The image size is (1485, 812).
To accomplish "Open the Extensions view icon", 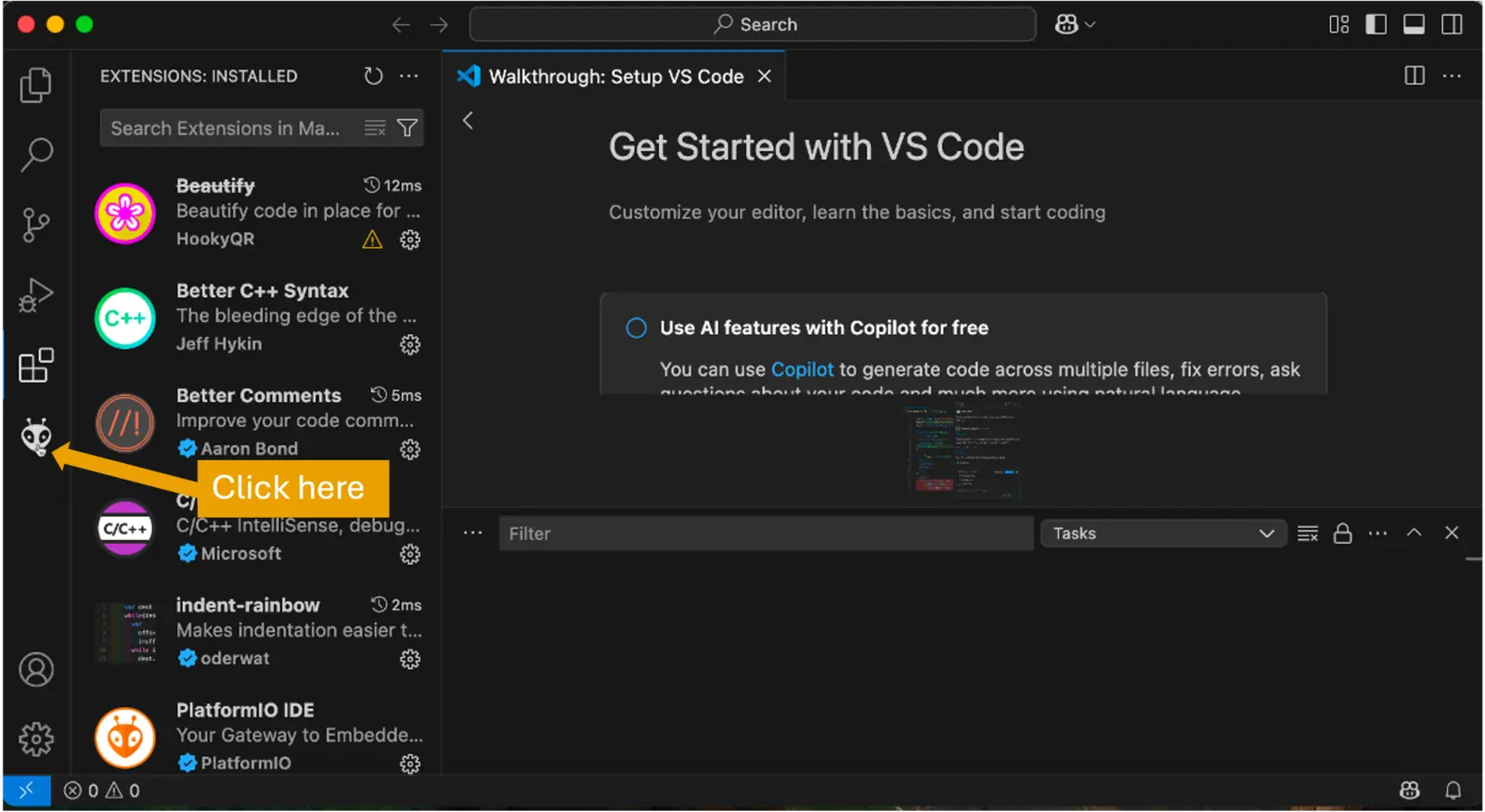I will pos(36,366).
